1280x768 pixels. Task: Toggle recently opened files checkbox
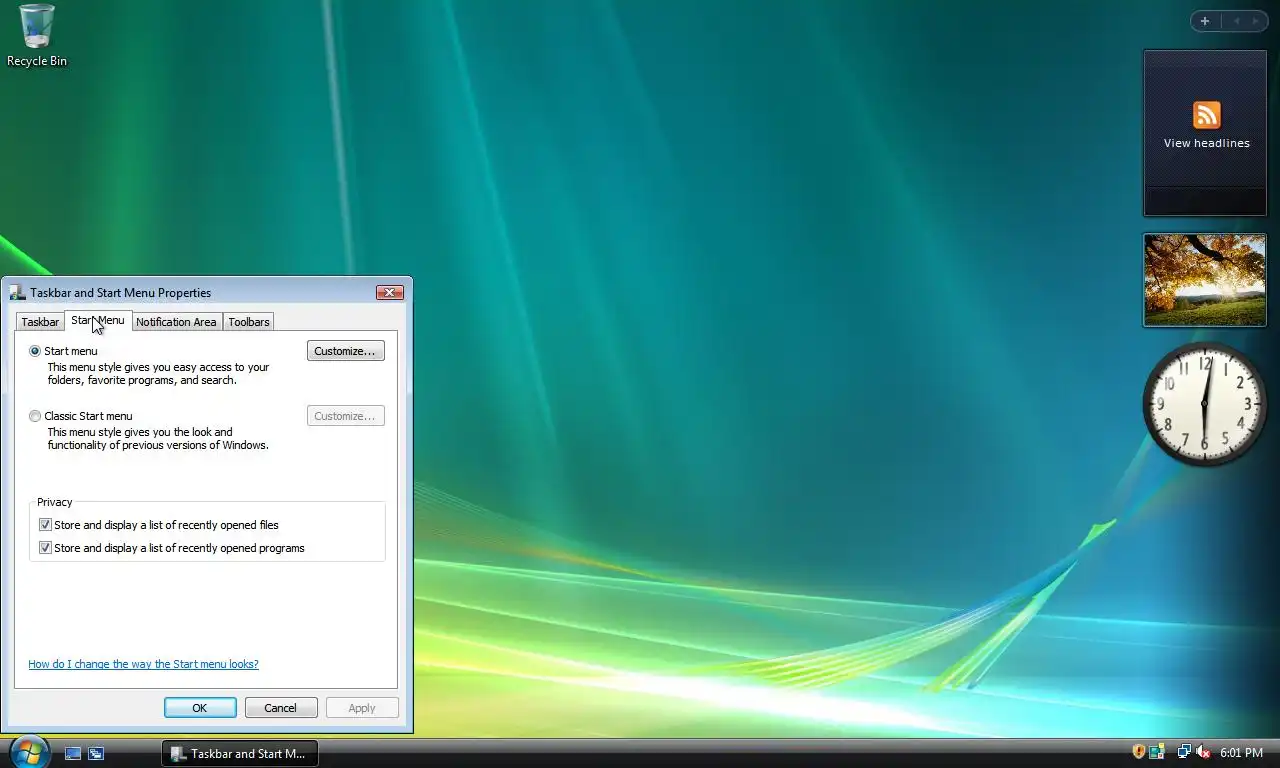(45, 525)
